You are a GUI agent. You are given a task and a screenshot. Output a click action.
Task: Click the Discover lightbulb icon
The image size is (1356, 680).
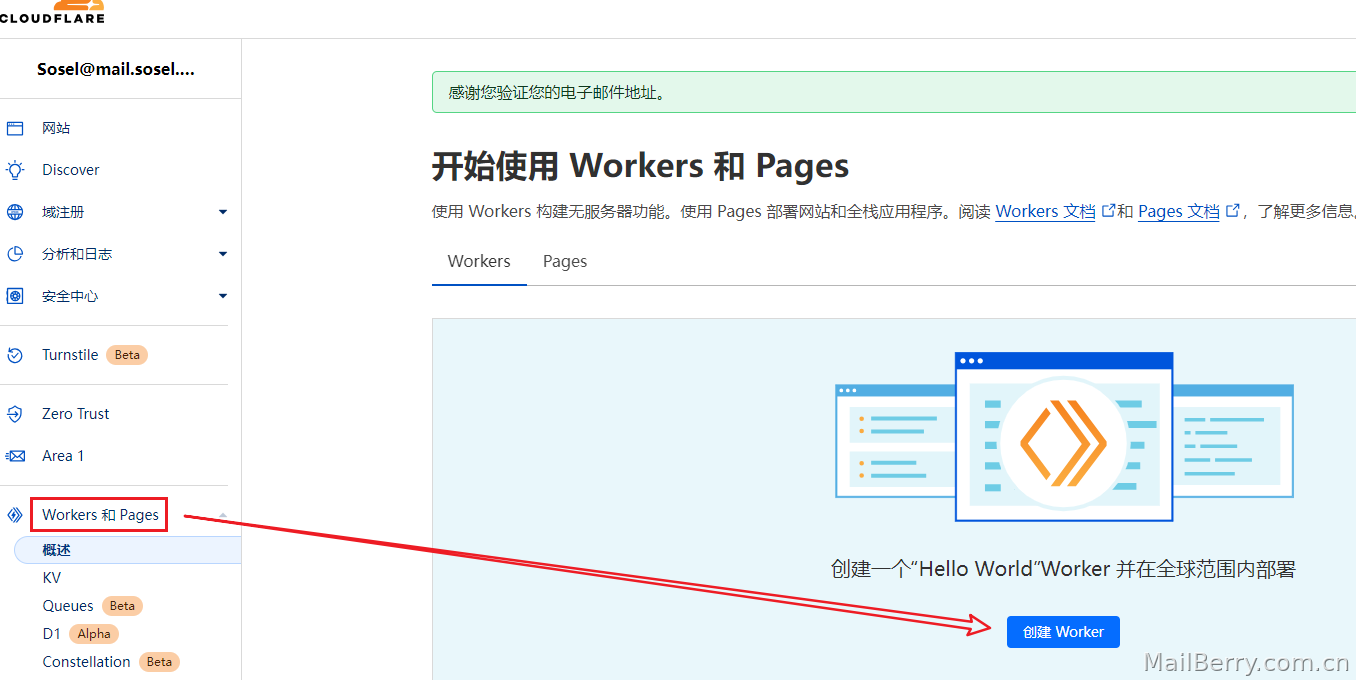(x=15, y=170)
